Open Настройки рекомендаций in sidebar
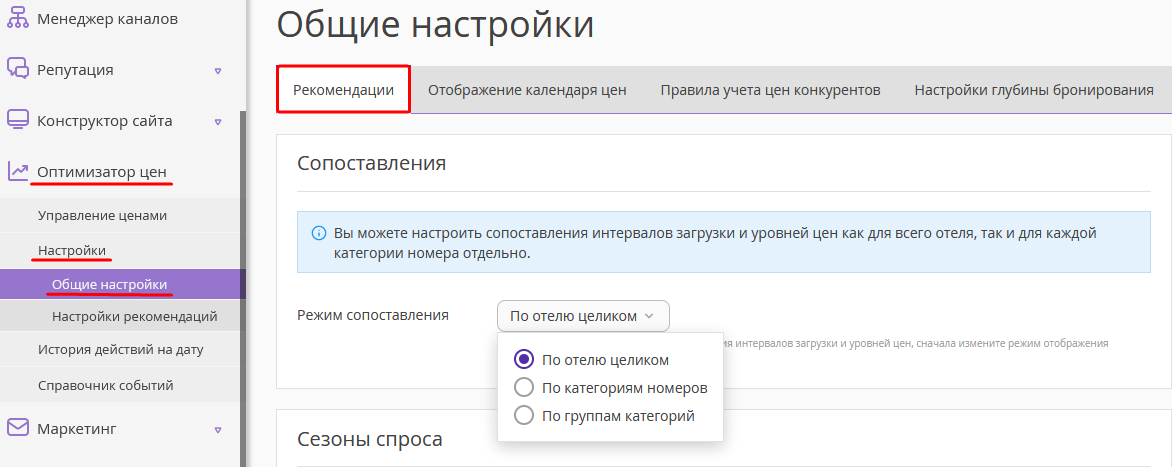The image size is (1172, 467). 120,316
